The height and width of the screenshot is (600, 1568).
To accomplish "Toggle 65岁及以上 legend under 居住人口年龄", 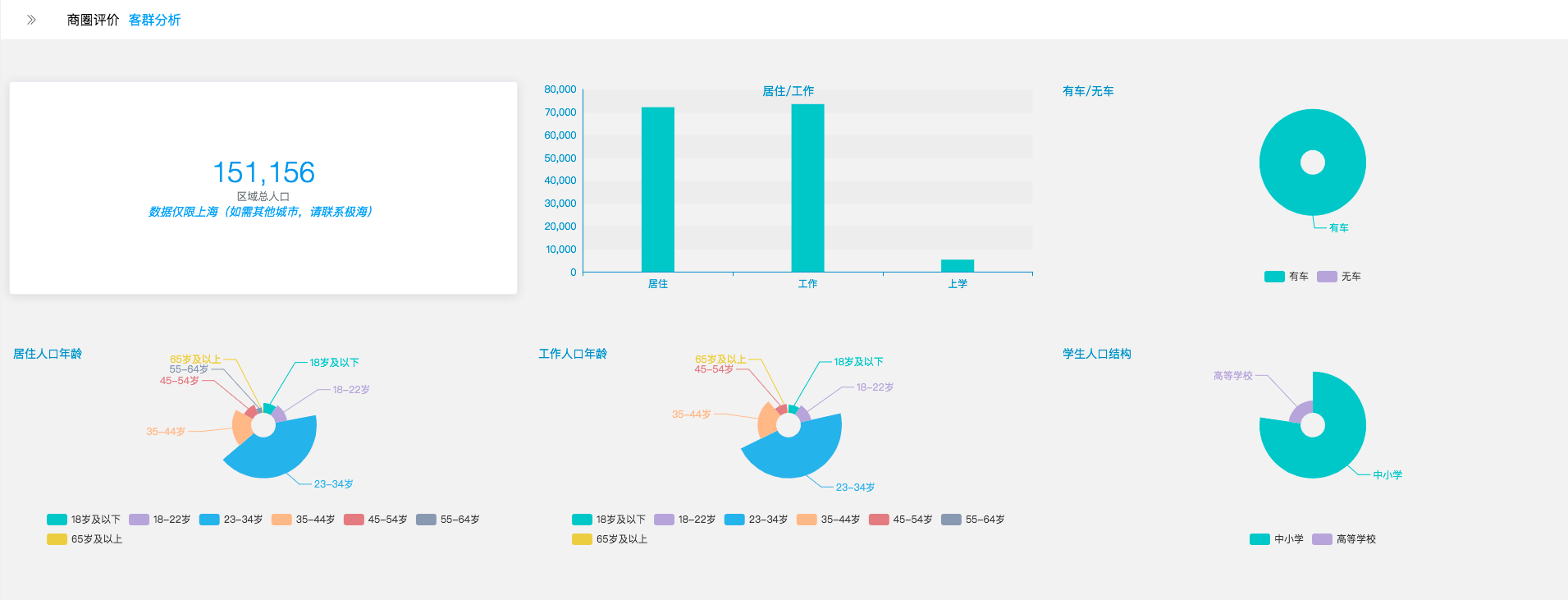I will pos(85,539).
